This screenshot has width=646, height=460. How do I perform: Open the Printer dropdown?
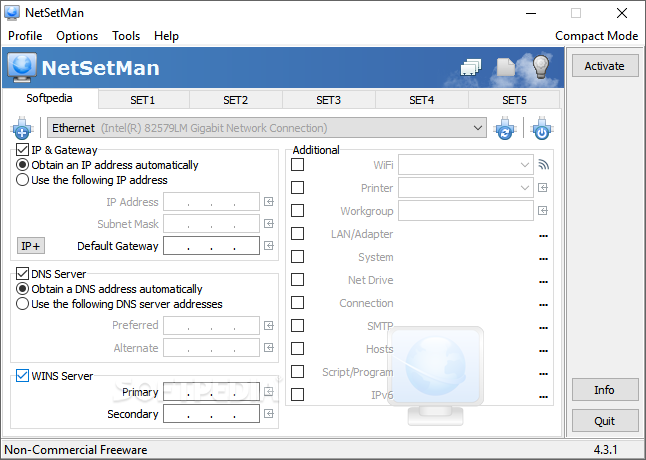466,188
